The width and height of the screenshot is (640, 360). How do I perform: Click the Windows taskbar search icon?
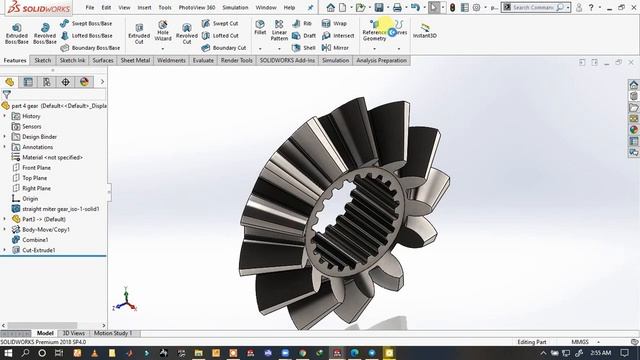click(x=25, y=353)
